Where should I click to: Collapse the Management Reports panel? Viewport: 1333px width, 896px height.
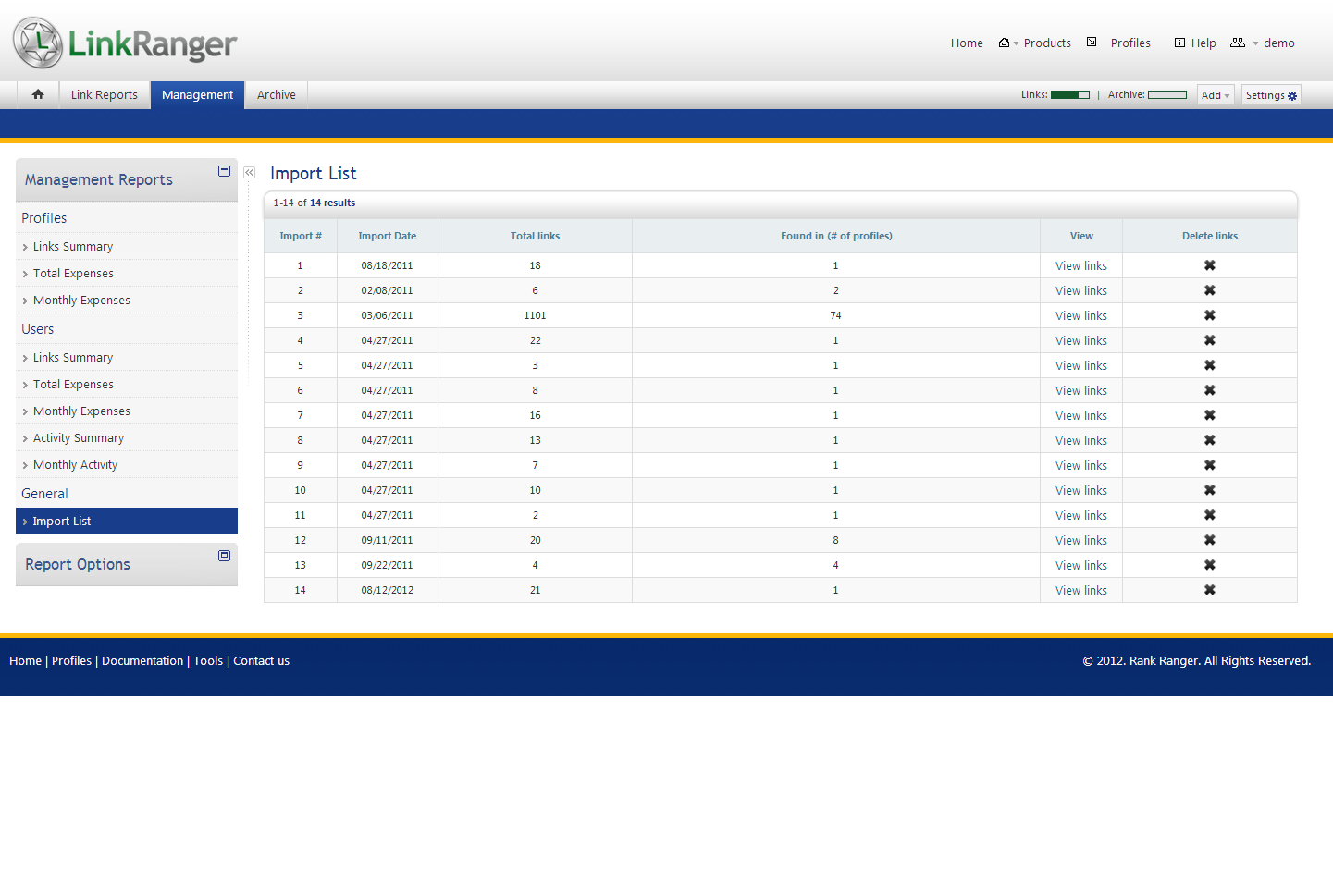tap(224, 171)
